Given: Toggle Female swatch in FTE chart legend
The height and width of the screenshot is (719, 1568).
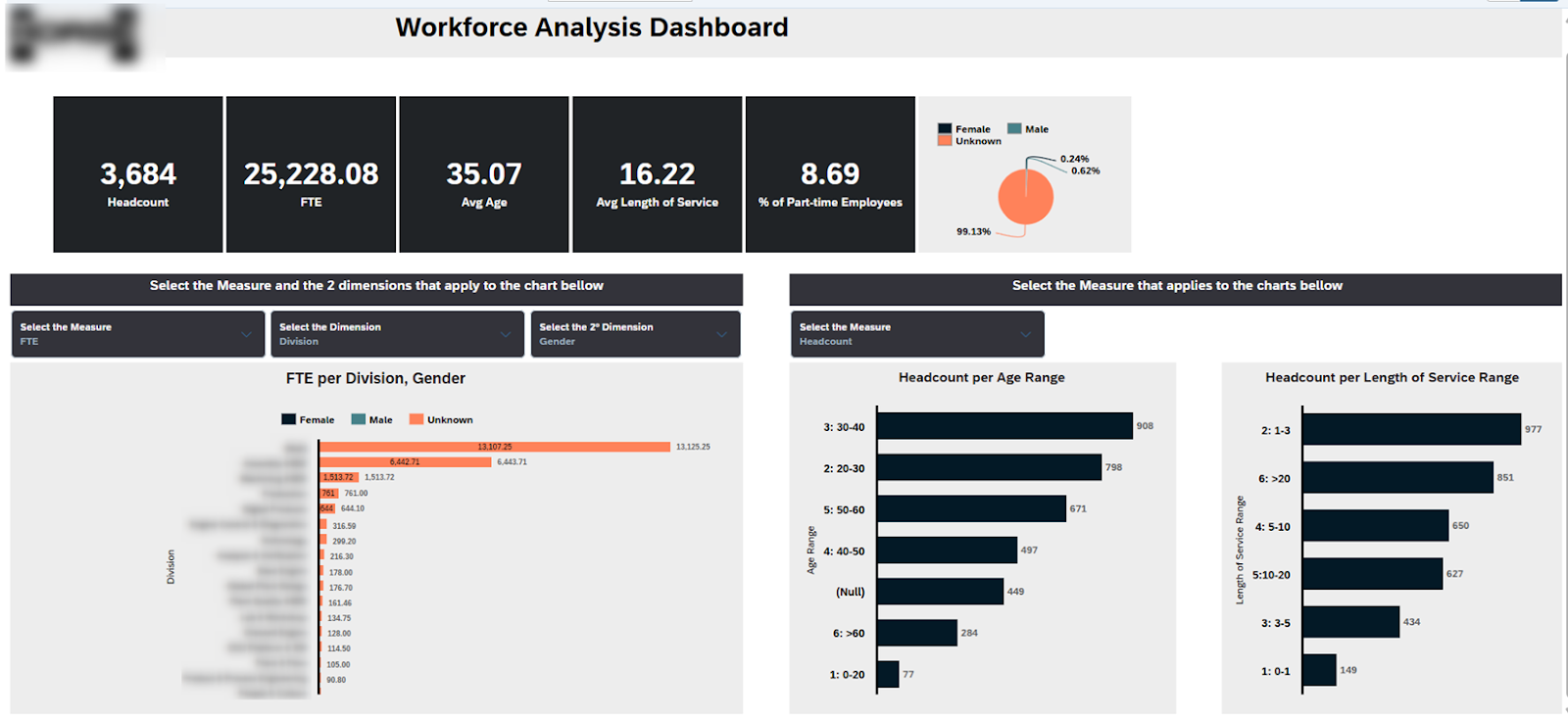Looking at the screenshot, I should 289,419.
